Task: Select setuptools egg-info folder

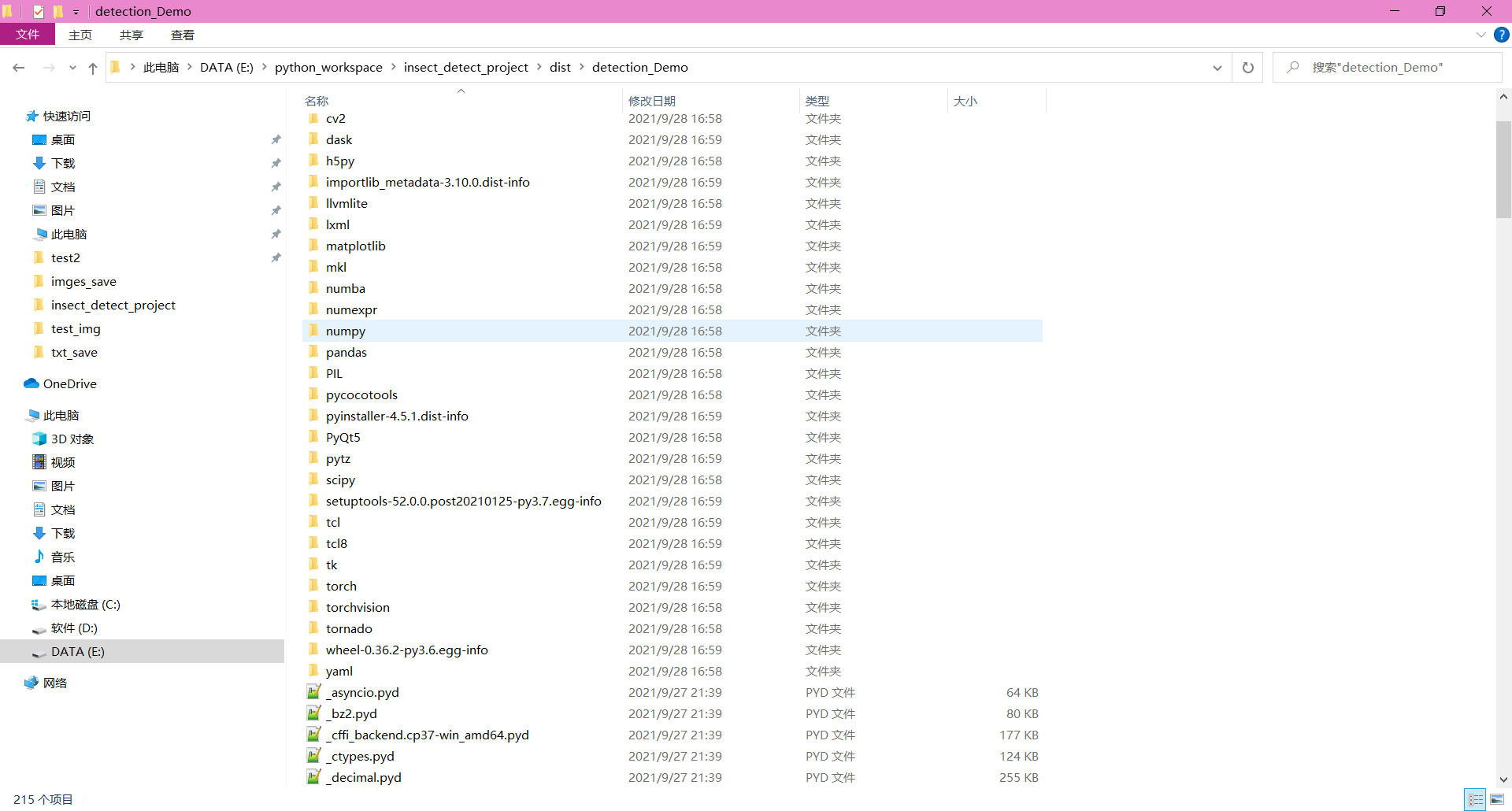Action: (x=463, y=501)
